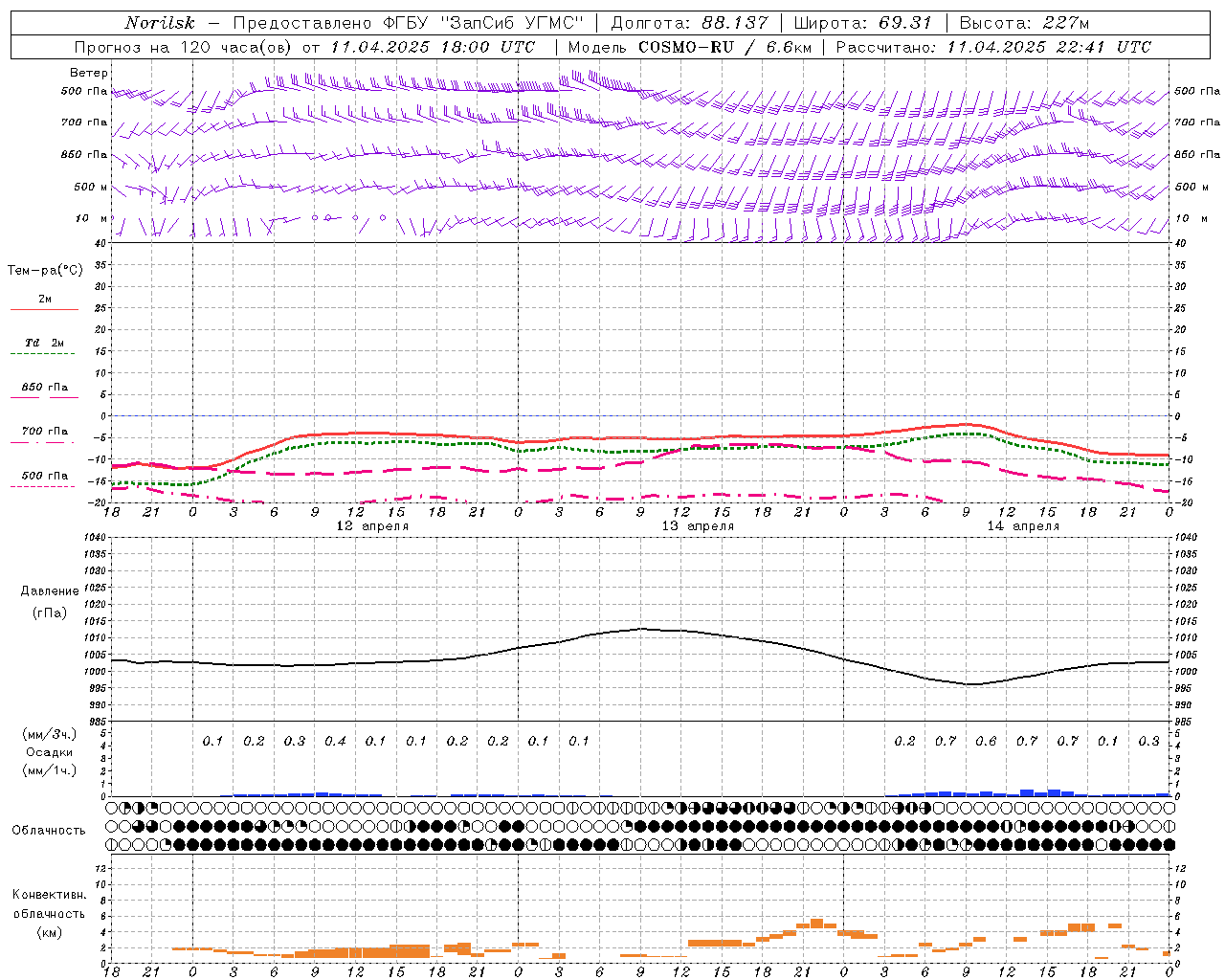The image size is (1225, 980).
Task: Click the Ветер wind panel label
Action: (89, 73)
